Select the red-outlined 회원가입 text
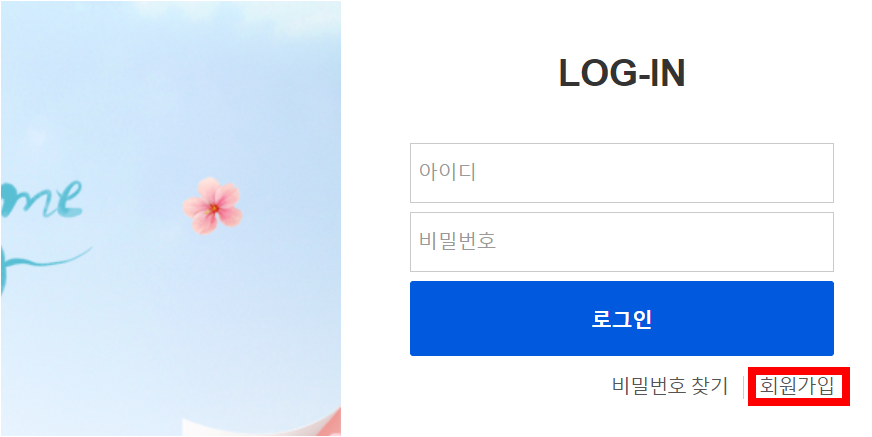The width and height of the screenshot is (872, 437). pyautogui.click(x=797, y=386)
